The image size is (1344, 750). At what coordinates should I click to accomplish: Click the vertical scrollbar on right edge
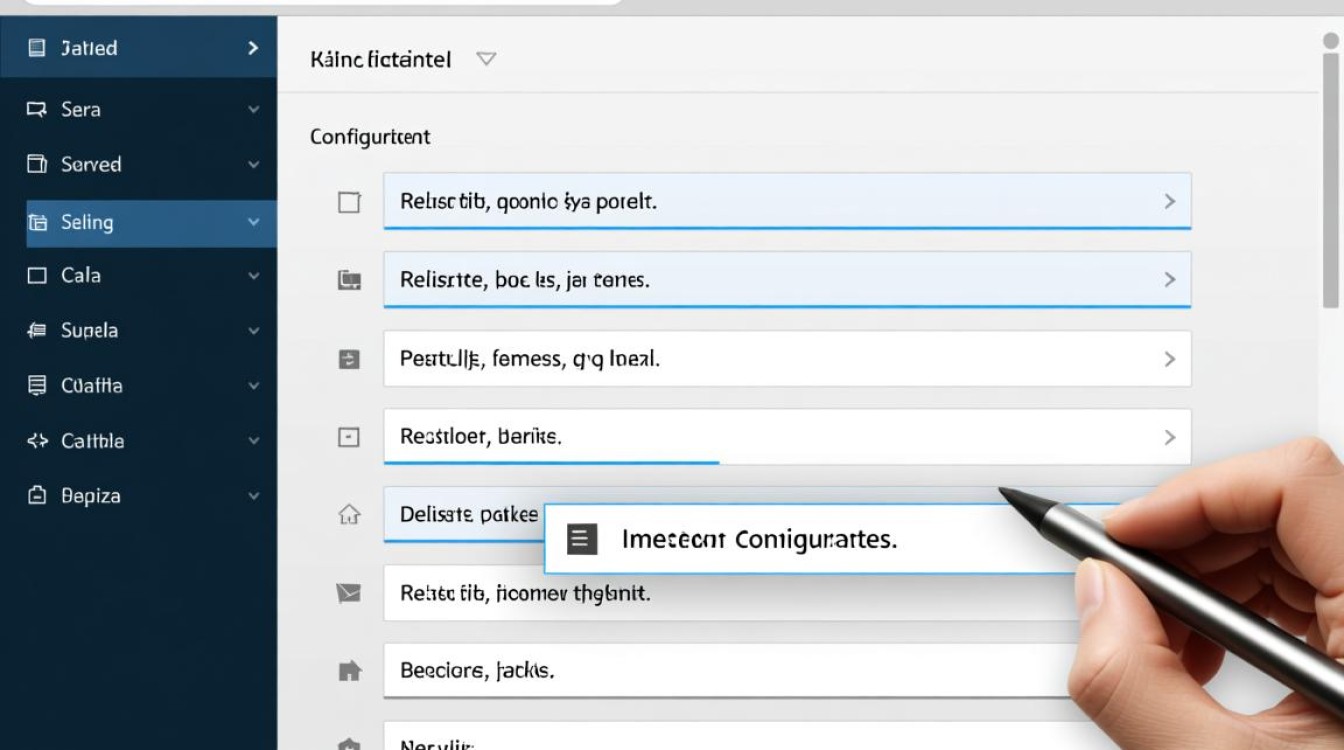click(1331, 180)
